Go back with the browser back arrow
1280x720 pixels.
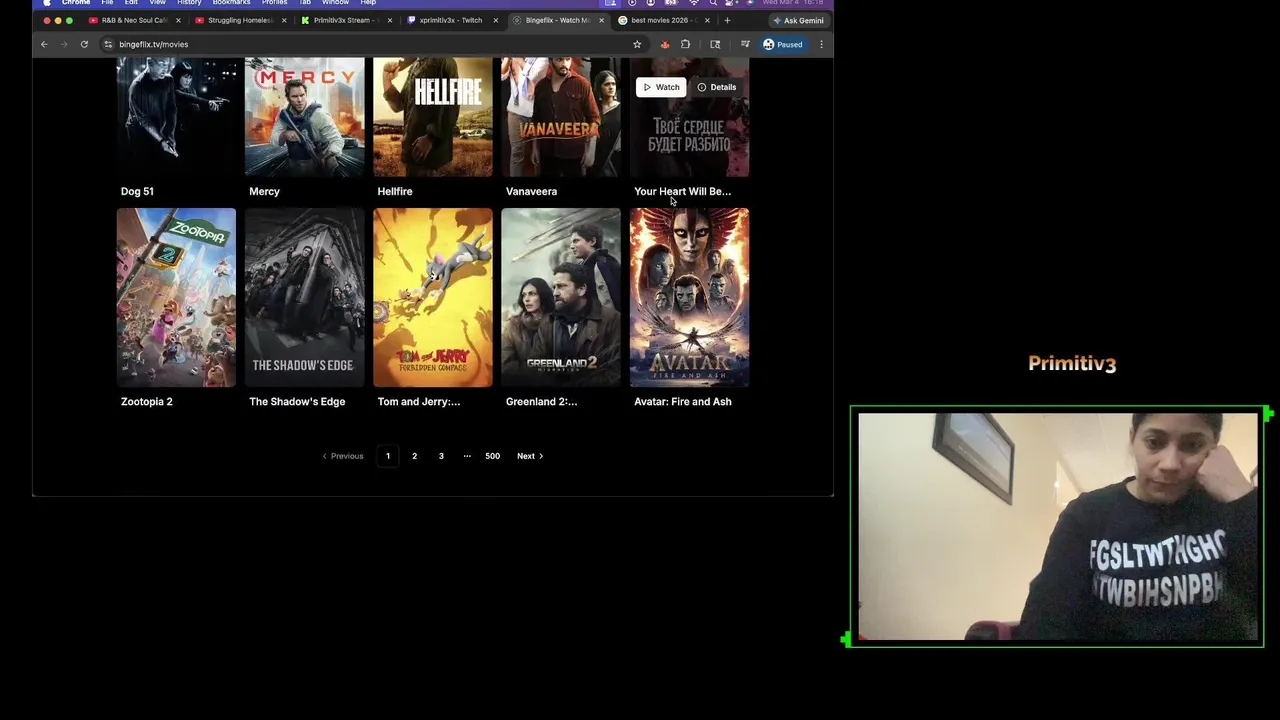pos(44,44)
